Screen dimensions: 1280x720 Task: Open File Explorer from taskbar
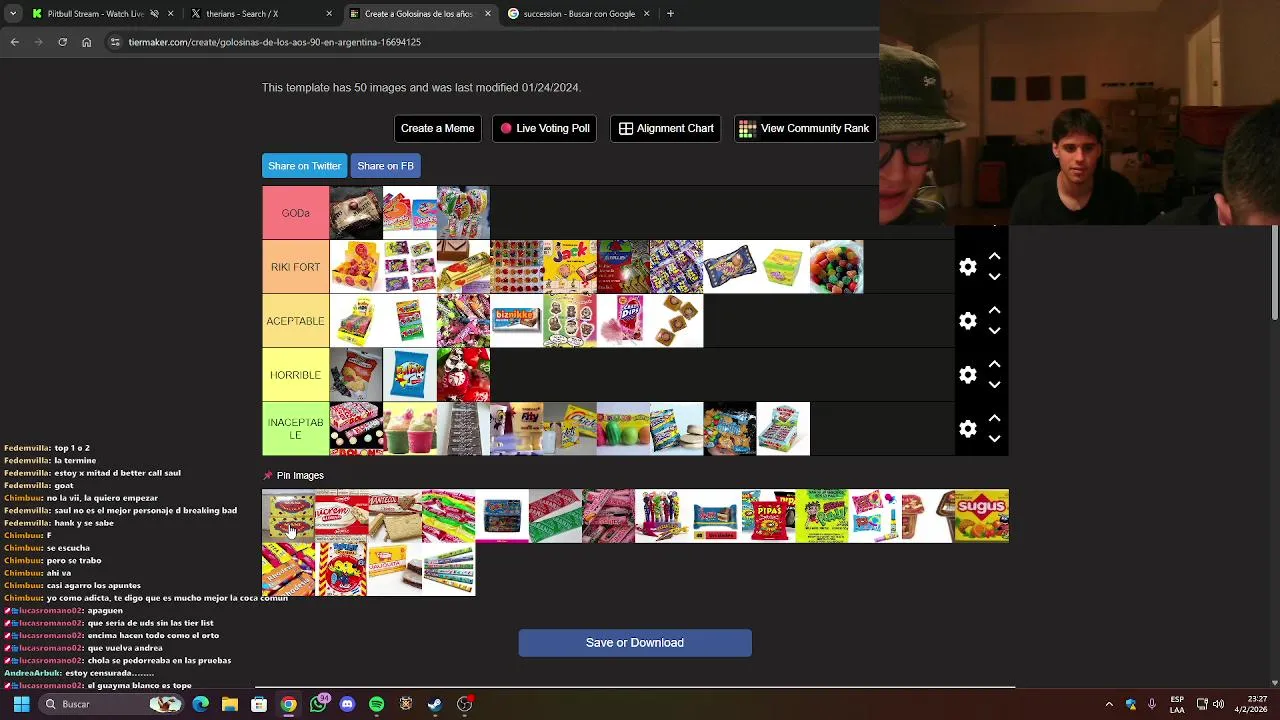229,704
